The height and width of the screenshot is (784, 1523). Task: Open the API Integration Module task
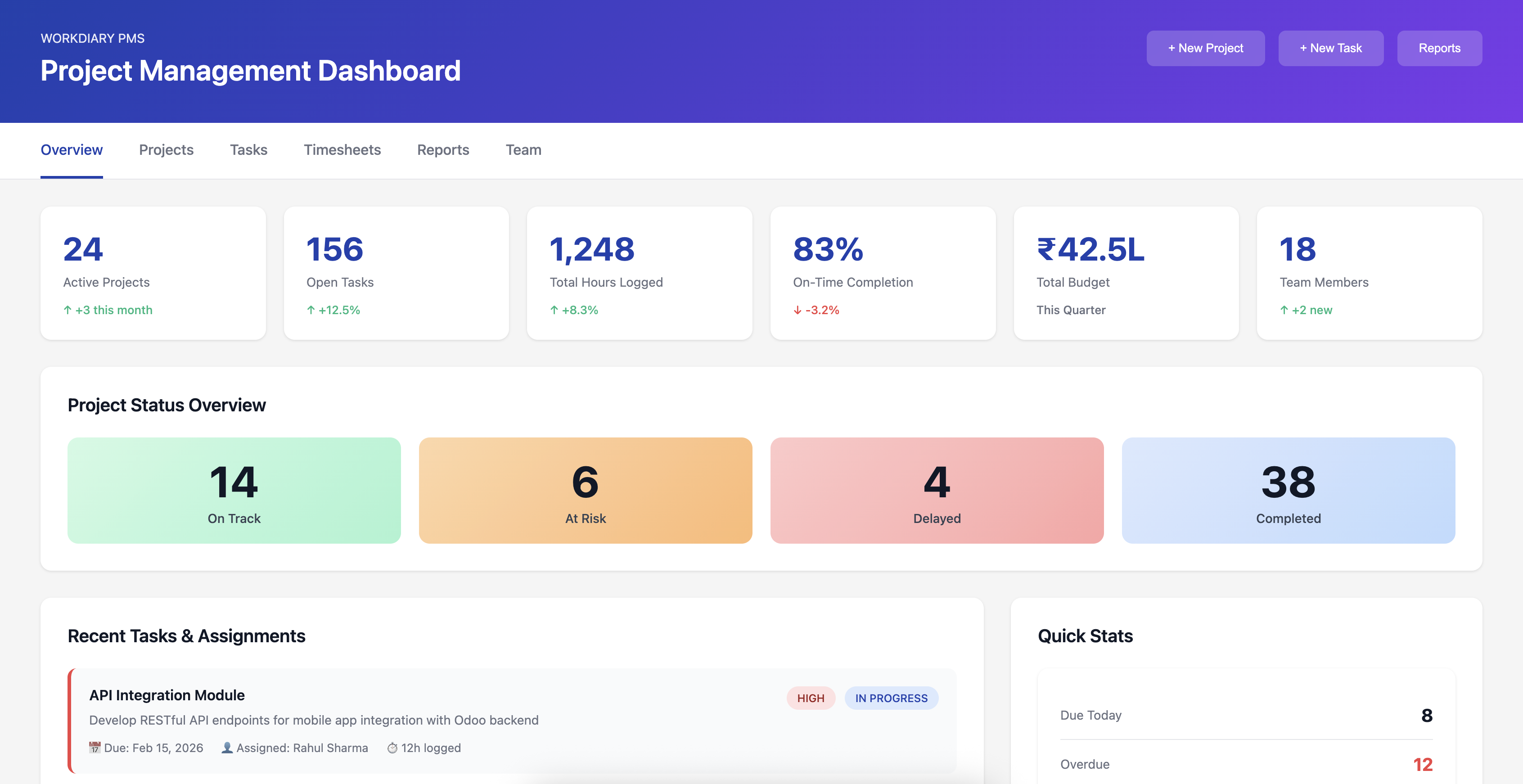[167, 695]
